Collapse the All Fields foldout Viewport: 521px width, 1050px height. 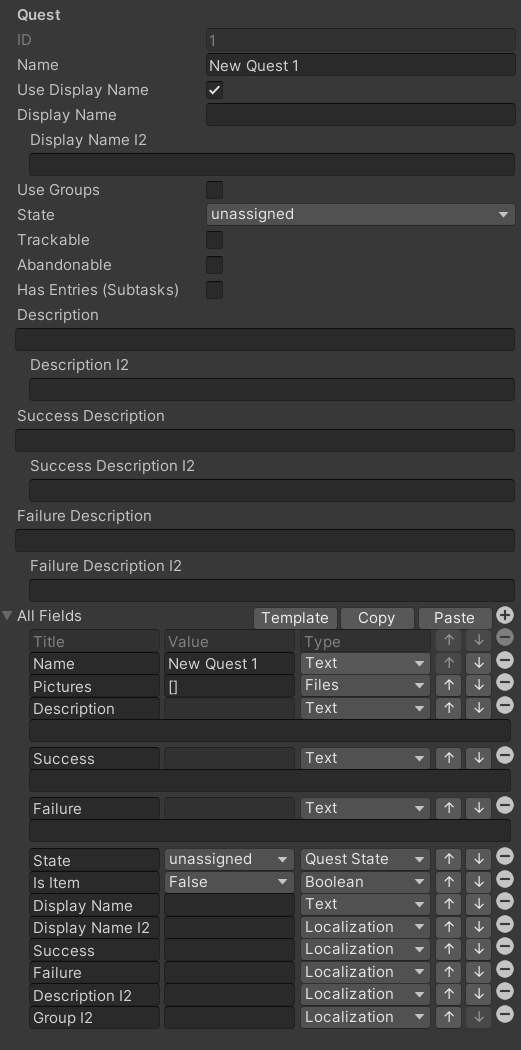pos(7,615)
